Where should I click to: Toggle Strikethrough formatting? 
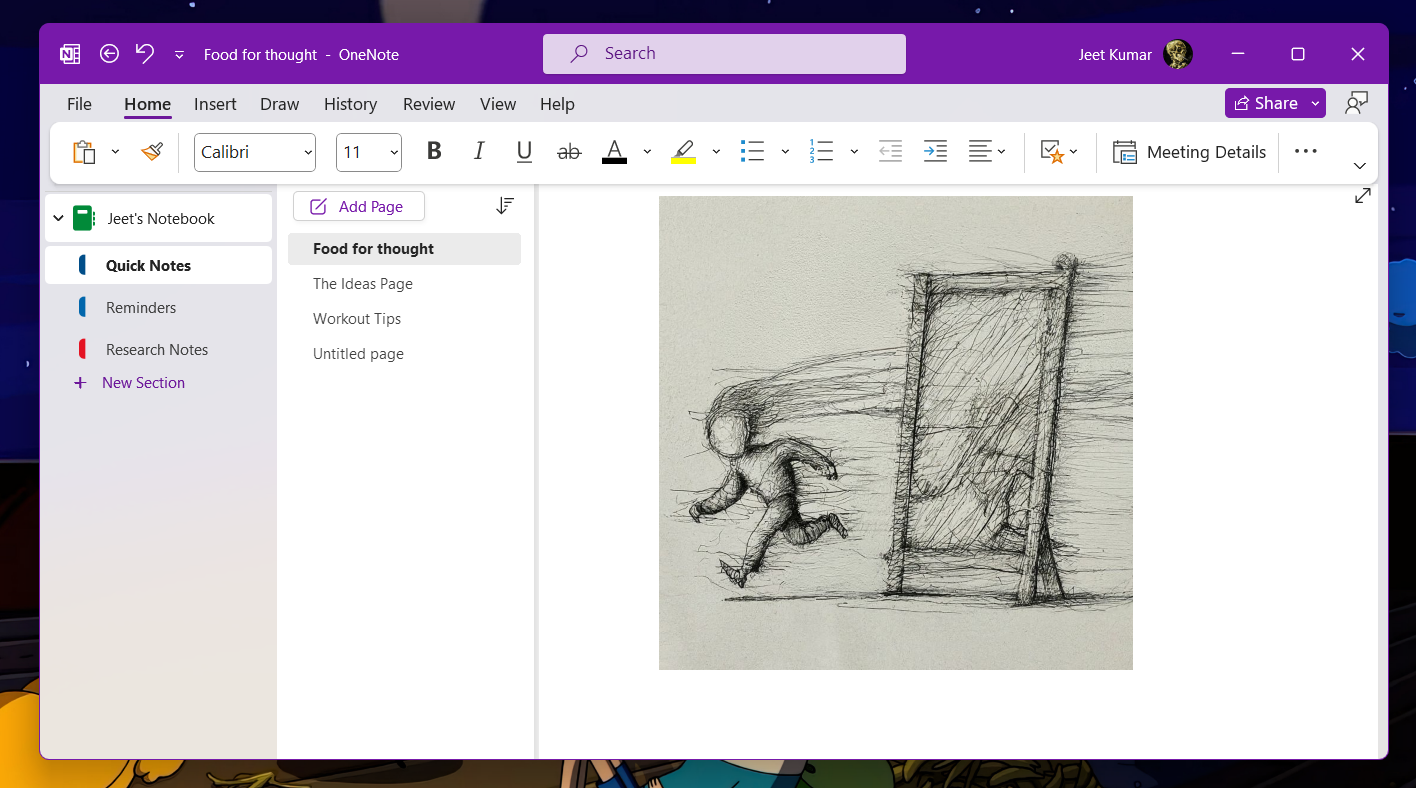click(x=569, y=152)
